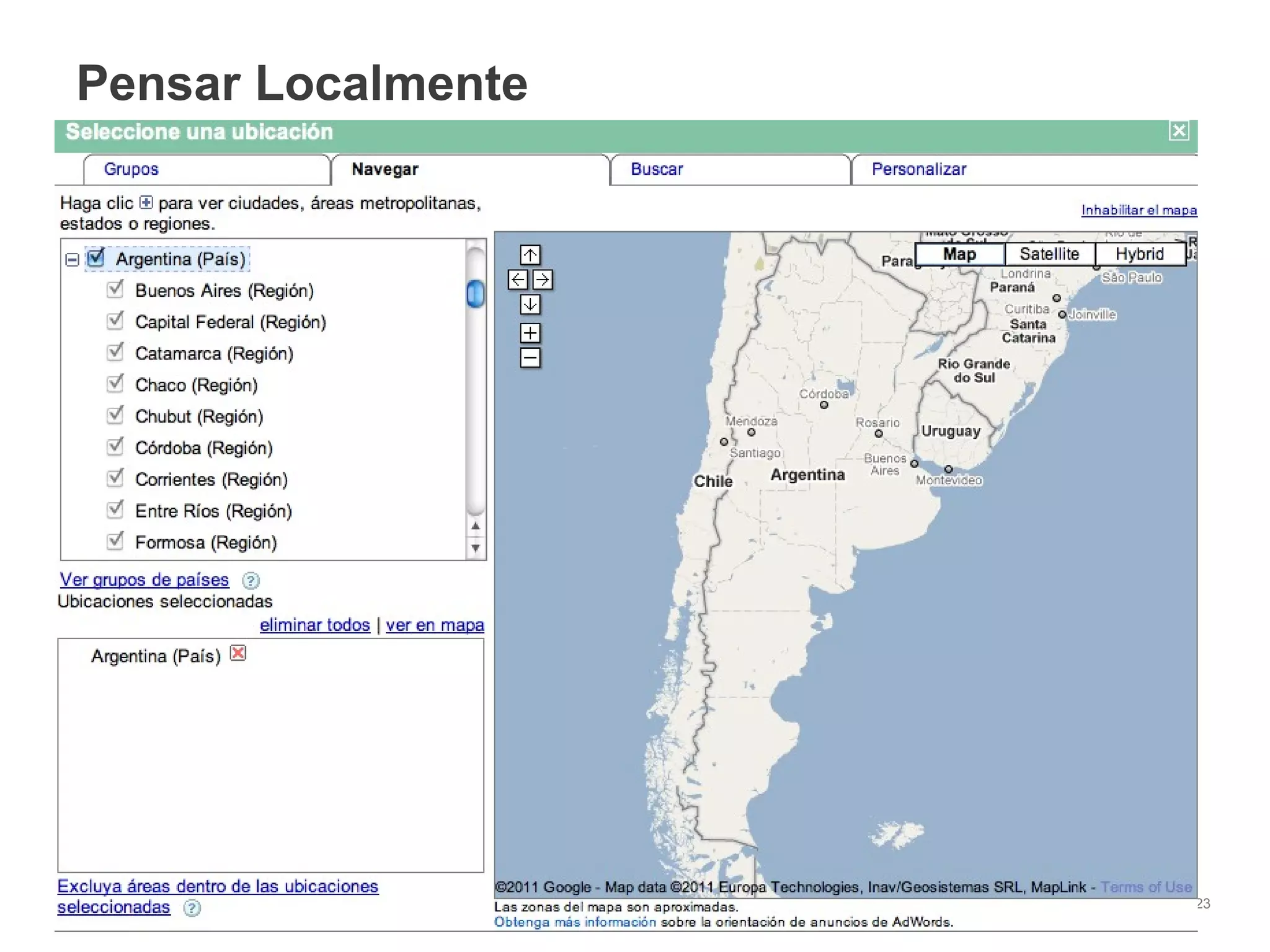Viewport: 1270px width, 952px height.
Task: Click Inhabilitar el mapa link
Action: click(1139, 210)
